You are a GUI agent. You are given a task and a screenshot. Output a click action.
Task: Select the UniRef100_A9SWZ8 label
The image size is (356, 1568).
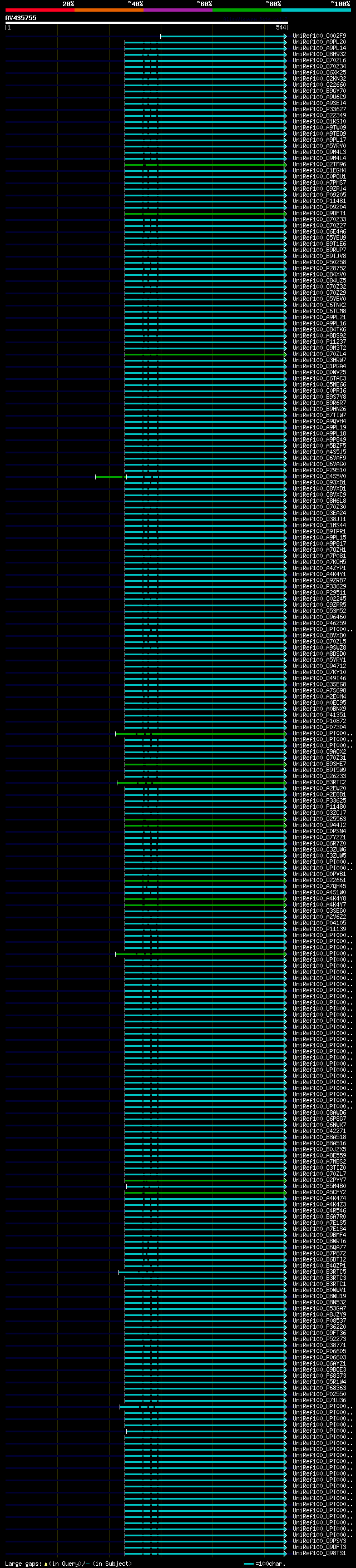[x=319, y=647]
